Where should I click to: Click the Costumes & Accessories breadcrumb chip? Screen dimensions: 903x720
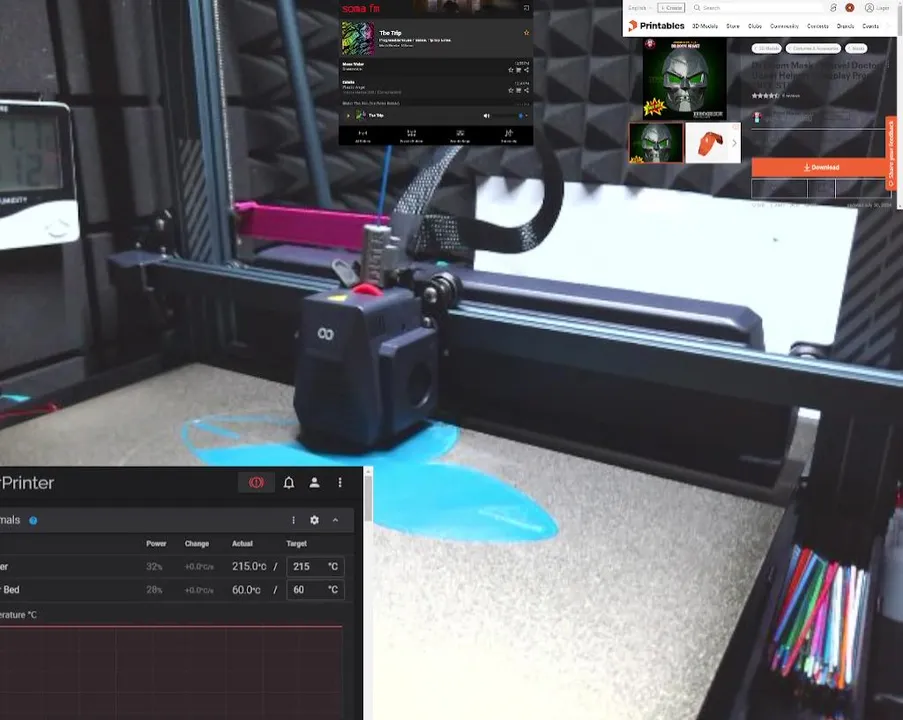[814, 49]
